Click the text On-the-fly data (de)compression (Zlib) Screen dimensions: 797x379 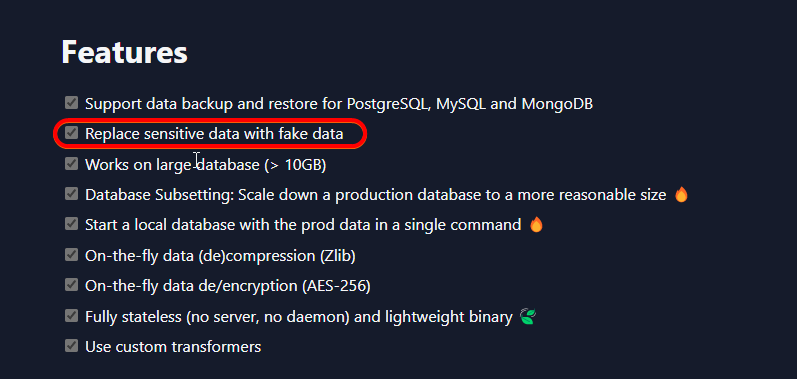(220, 256)
